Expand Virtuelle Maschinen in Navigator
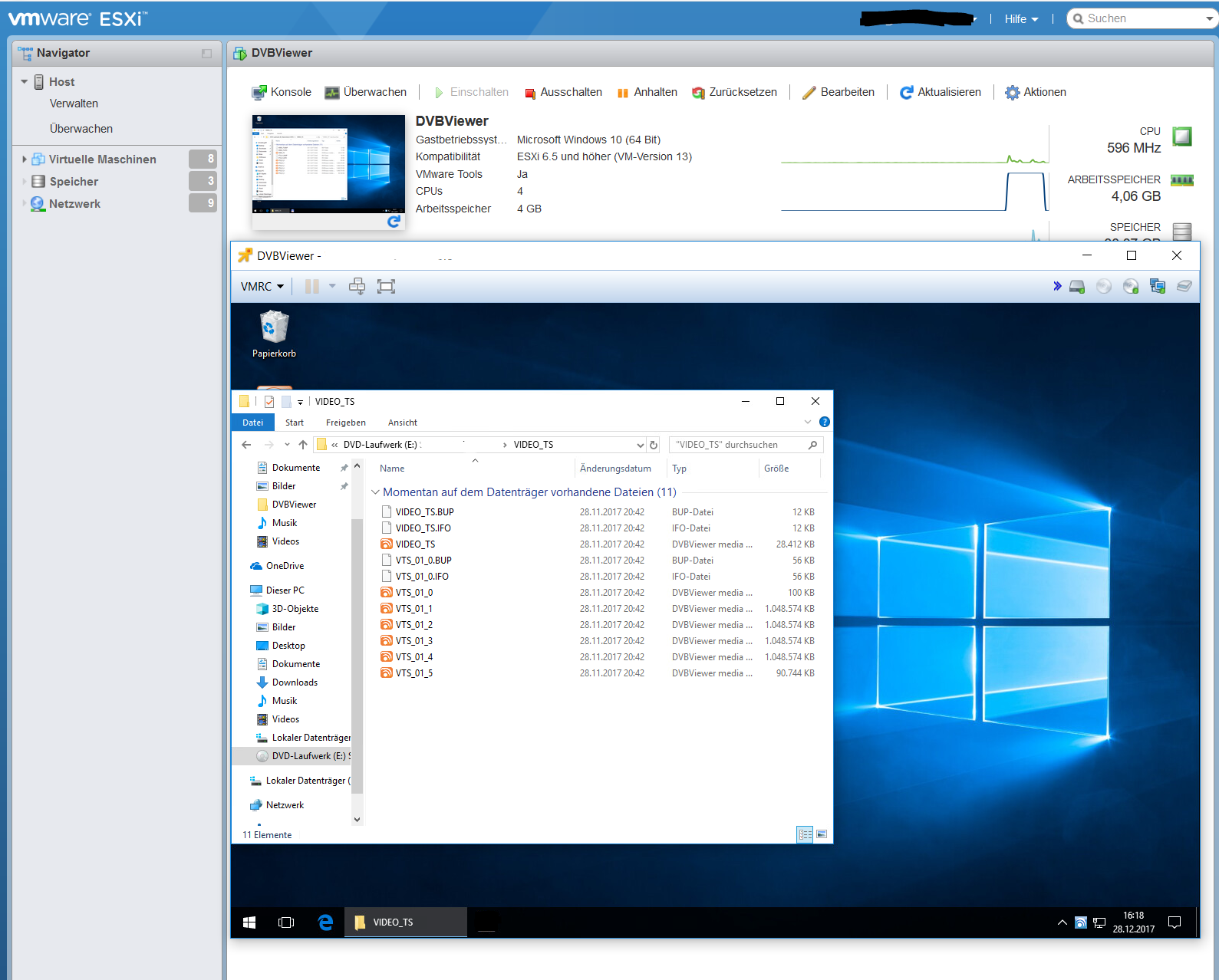The image size is (1219, 980). tap(24, 159)
